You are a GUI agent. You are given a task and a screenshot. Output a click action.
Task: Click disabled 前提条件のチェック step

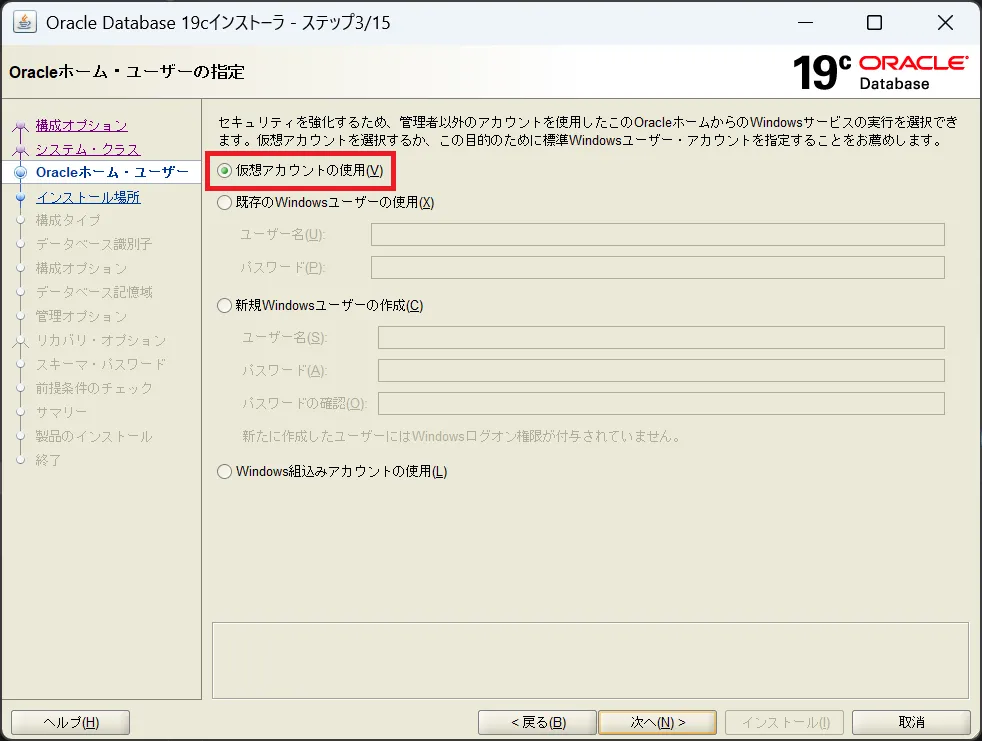[x=94, y=388]
